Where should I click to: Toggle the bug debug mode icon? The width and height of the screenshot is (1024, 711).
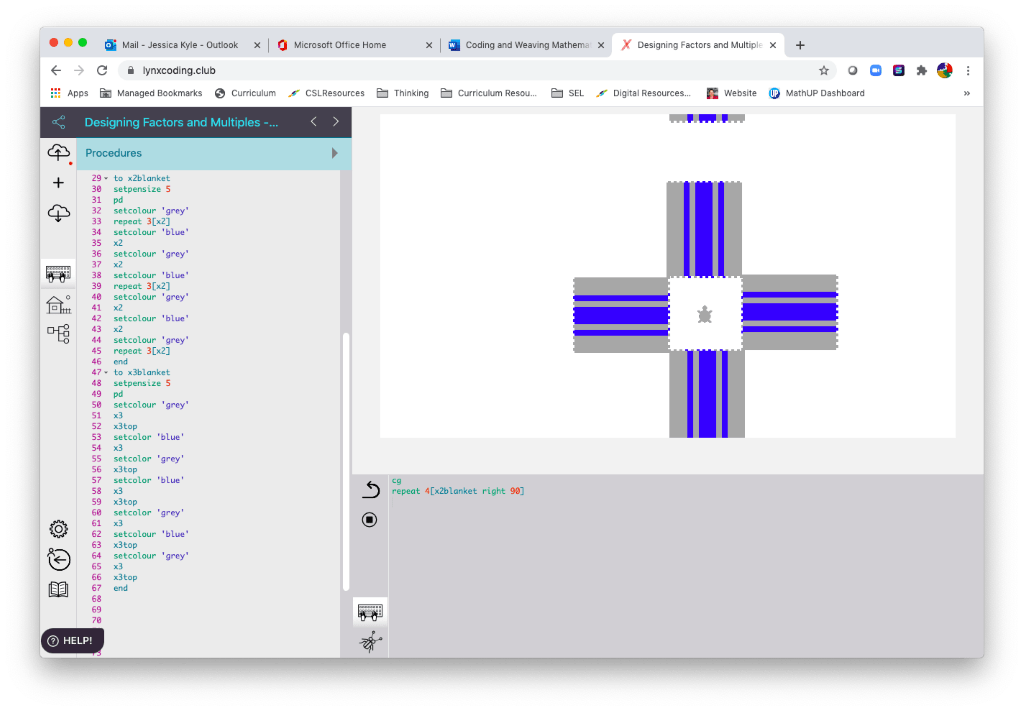point(370,642)
